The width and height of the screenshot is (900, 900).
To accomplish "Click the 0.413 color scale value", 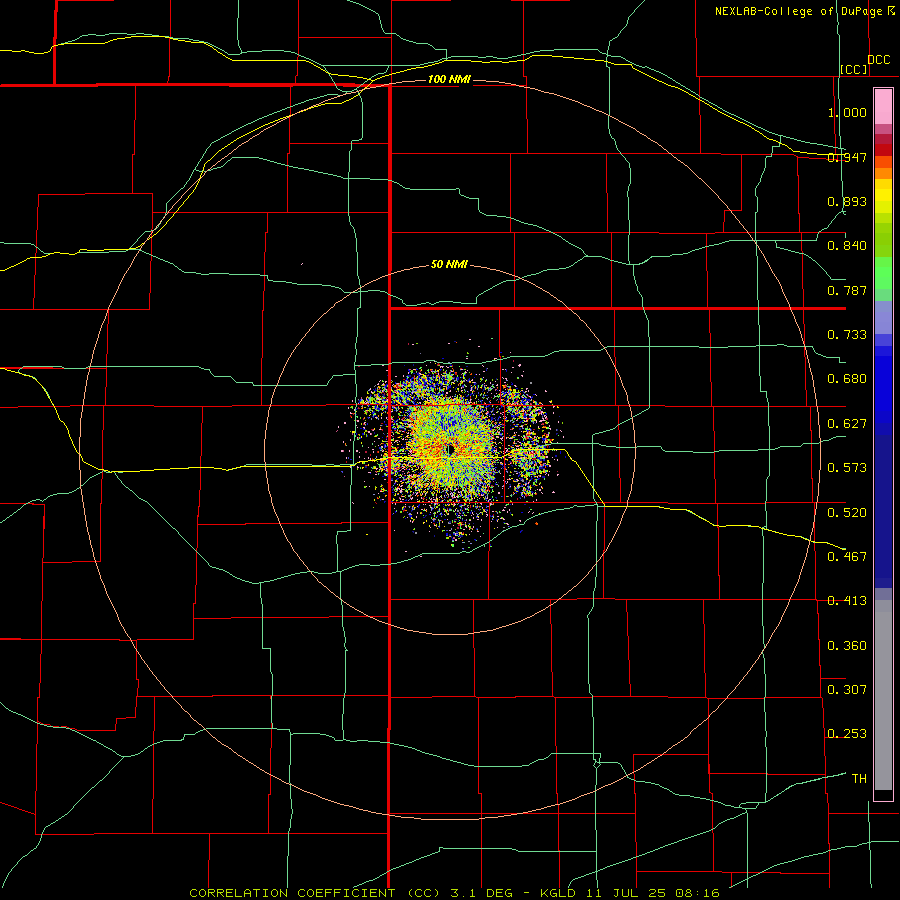I will coord(847,601).
